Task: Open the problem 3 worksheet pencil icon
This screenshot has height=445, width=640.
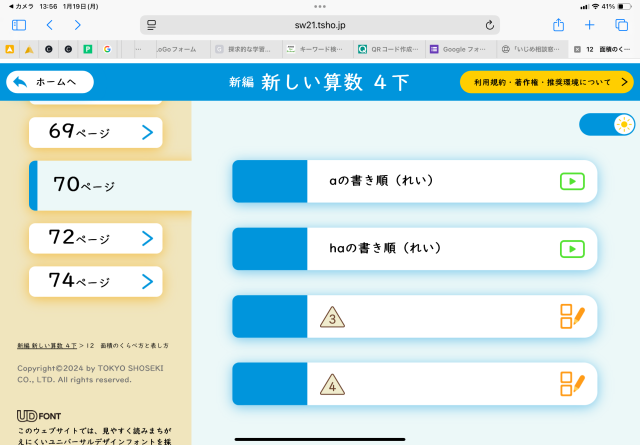Action: pos(572,317)
